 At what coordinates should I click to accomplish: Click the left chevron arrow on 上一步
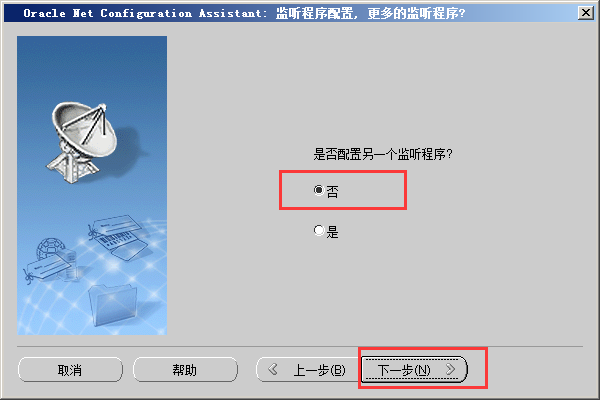coord(273,369)
